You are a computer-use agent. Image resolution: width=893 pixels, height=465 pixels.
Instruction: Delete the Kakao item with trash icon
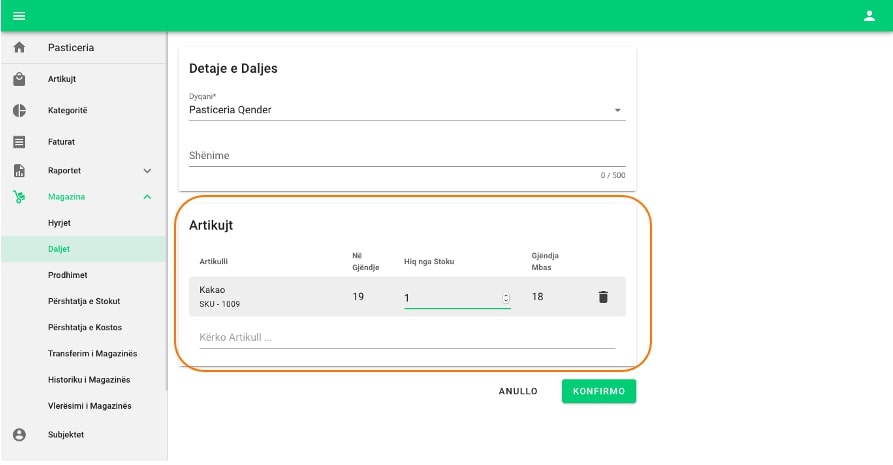coord(602,297)
